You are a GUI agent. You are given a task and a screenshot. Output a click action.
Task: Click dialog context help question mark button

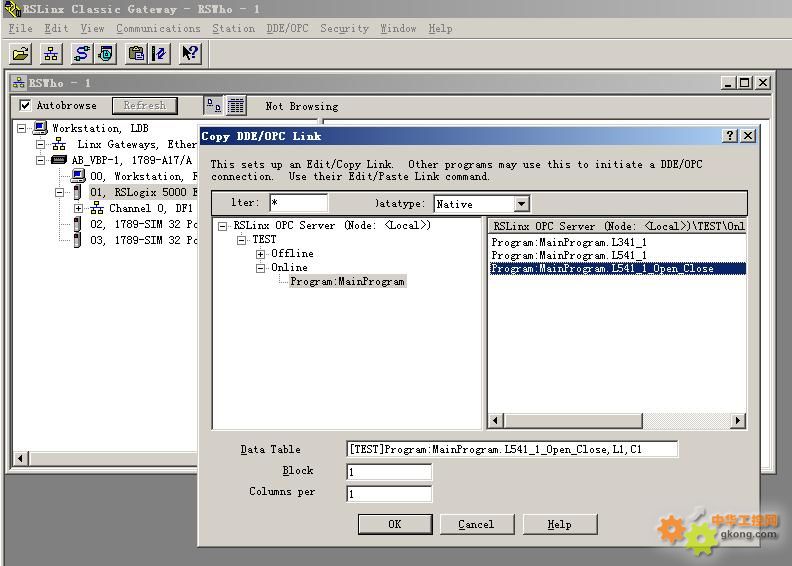click(x=730, y=135)
